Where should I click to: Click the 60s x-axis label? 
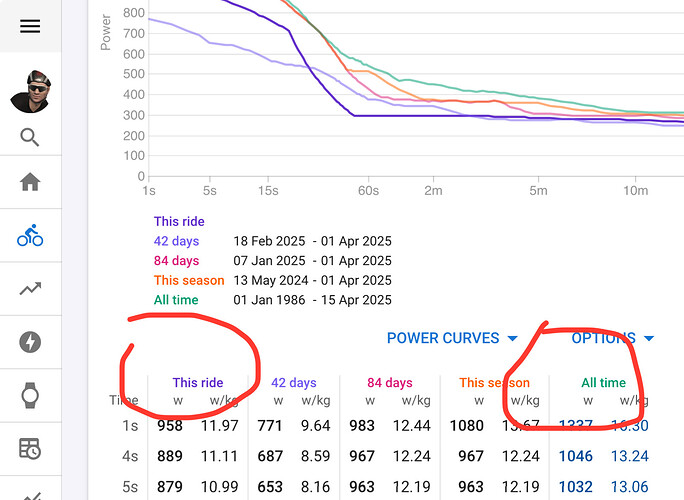coord(368,191)
